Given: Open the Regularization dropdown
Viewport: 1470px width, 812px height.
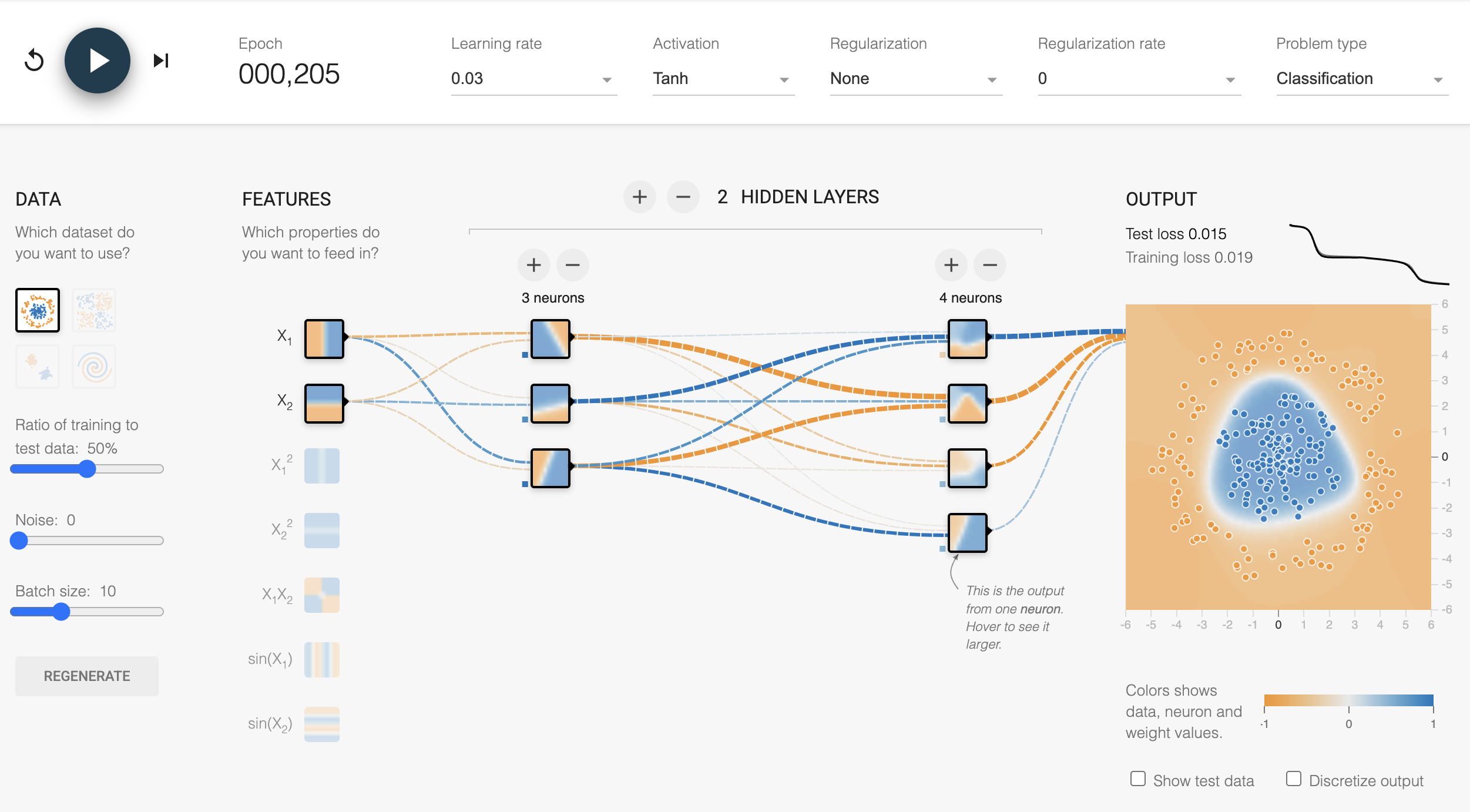Looking at the screenshot, I should (915, 79).
